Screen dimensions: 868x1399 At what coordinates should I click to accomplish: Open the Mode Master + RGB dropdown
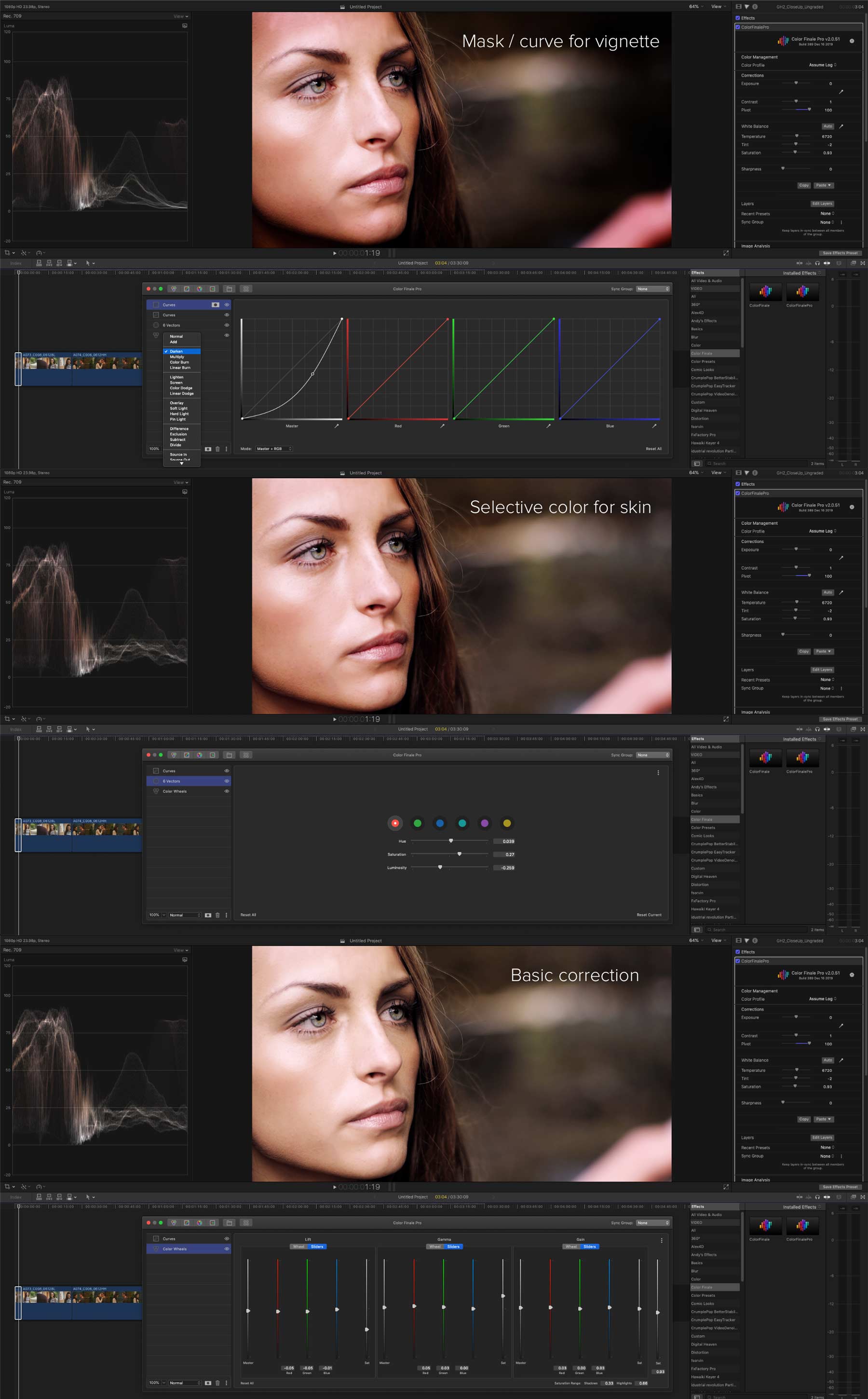click(x=274, y=449)
